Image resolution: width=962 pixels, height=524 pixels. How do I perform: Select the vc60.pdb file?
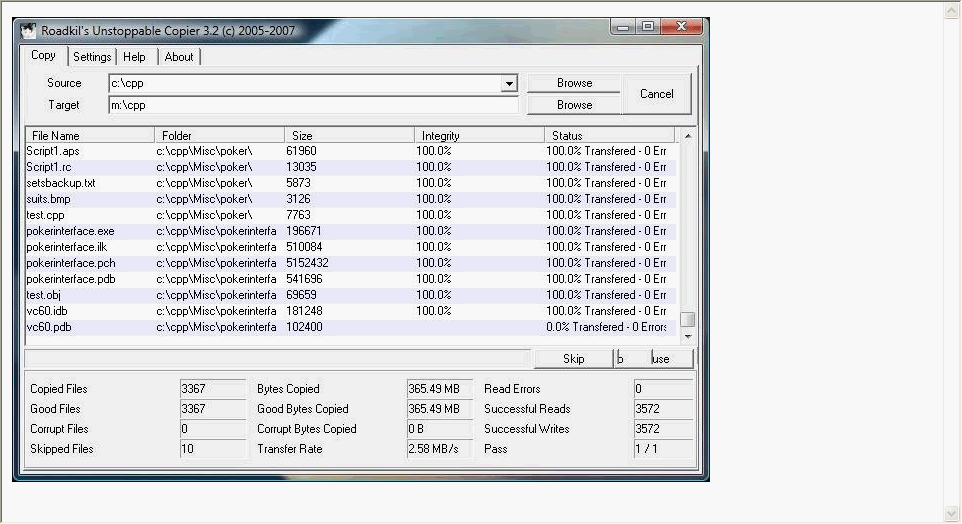(x=351, y=327)
